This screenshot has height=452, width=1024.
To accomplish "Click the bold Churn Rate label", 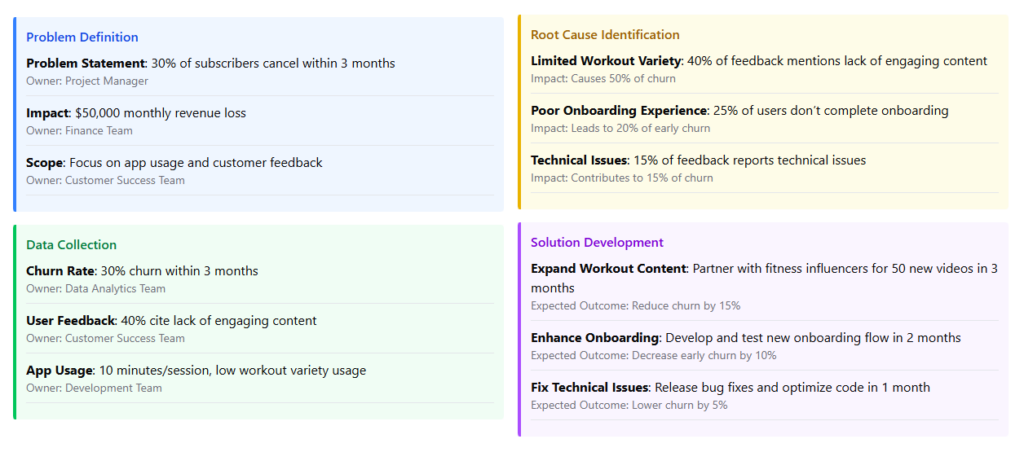I will pyautogui.click(x=60, y=271).
